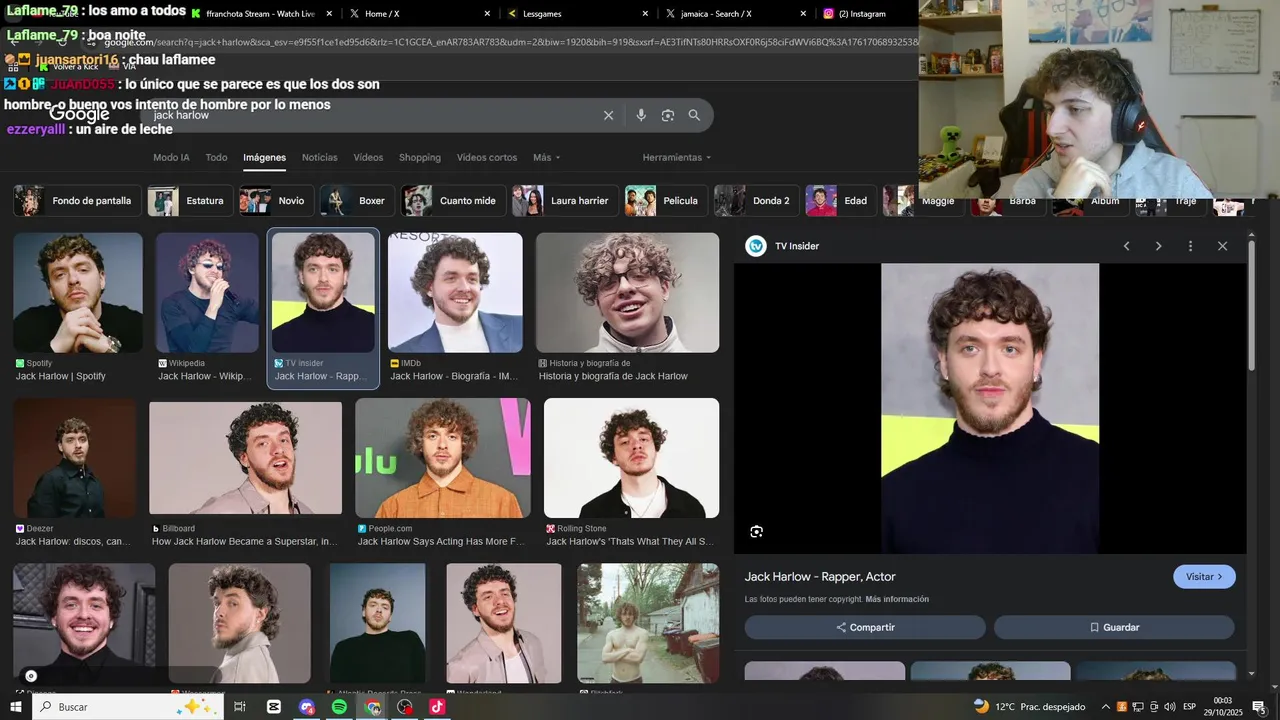The height and width of the screenshot is (720, 1280).
Task: Open the Más información copyright link
Action: pyautogui.click(x=897, y=599)
